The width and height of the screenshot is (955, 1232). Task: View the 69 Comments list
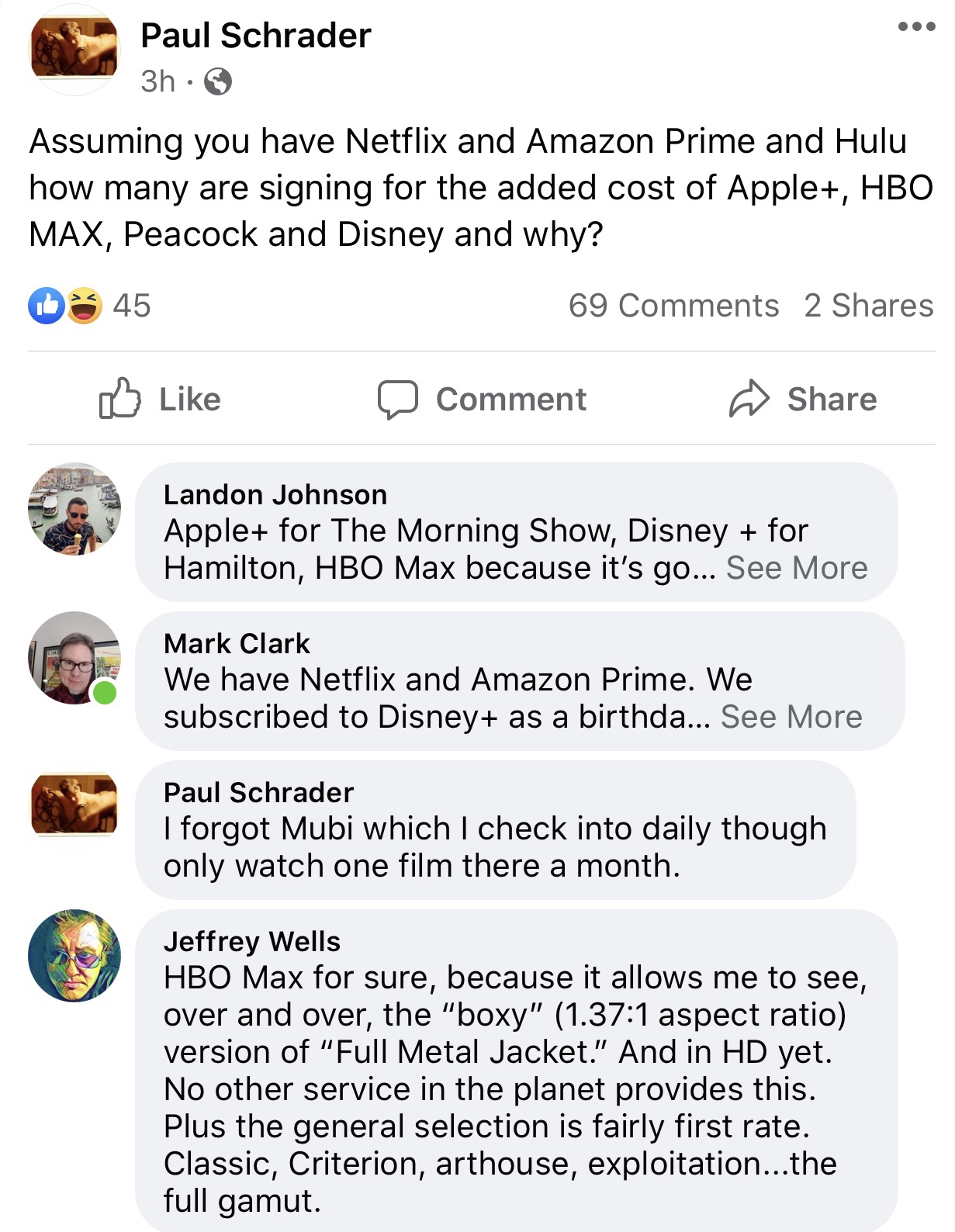click(673, 306)
